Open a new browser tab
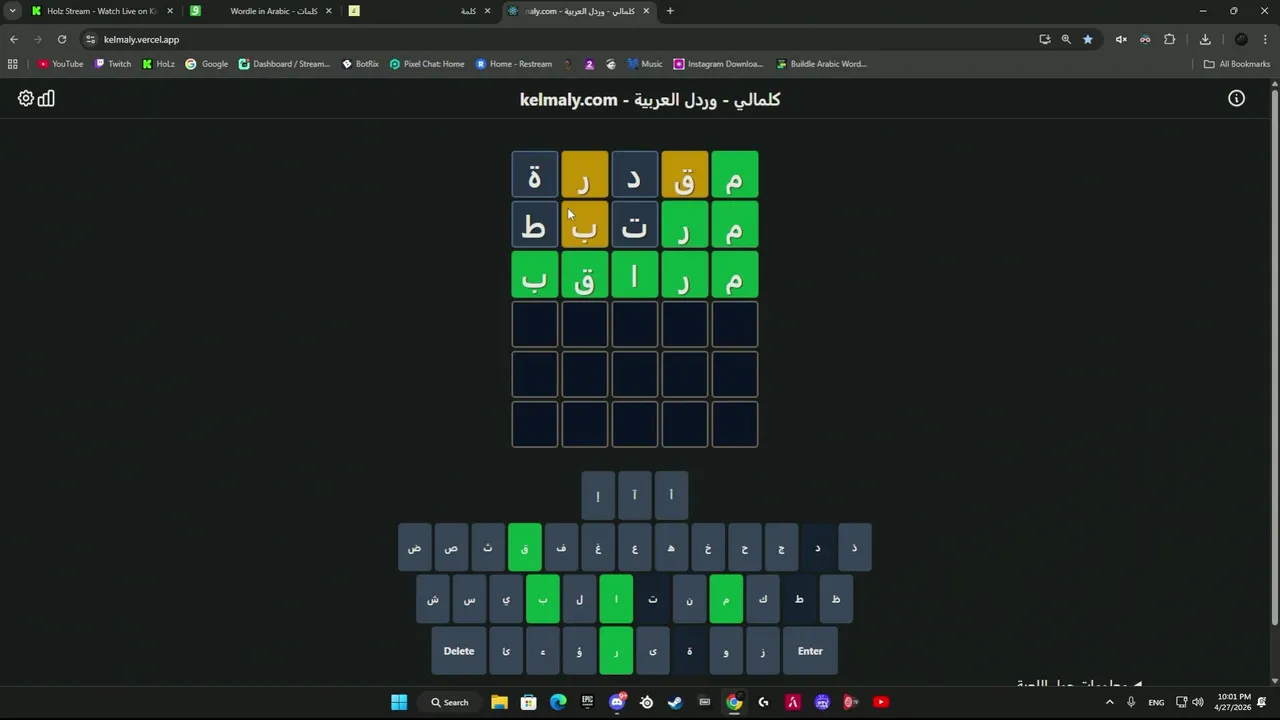Viewport: 1280px width, 720px height. tap(670, 11)
